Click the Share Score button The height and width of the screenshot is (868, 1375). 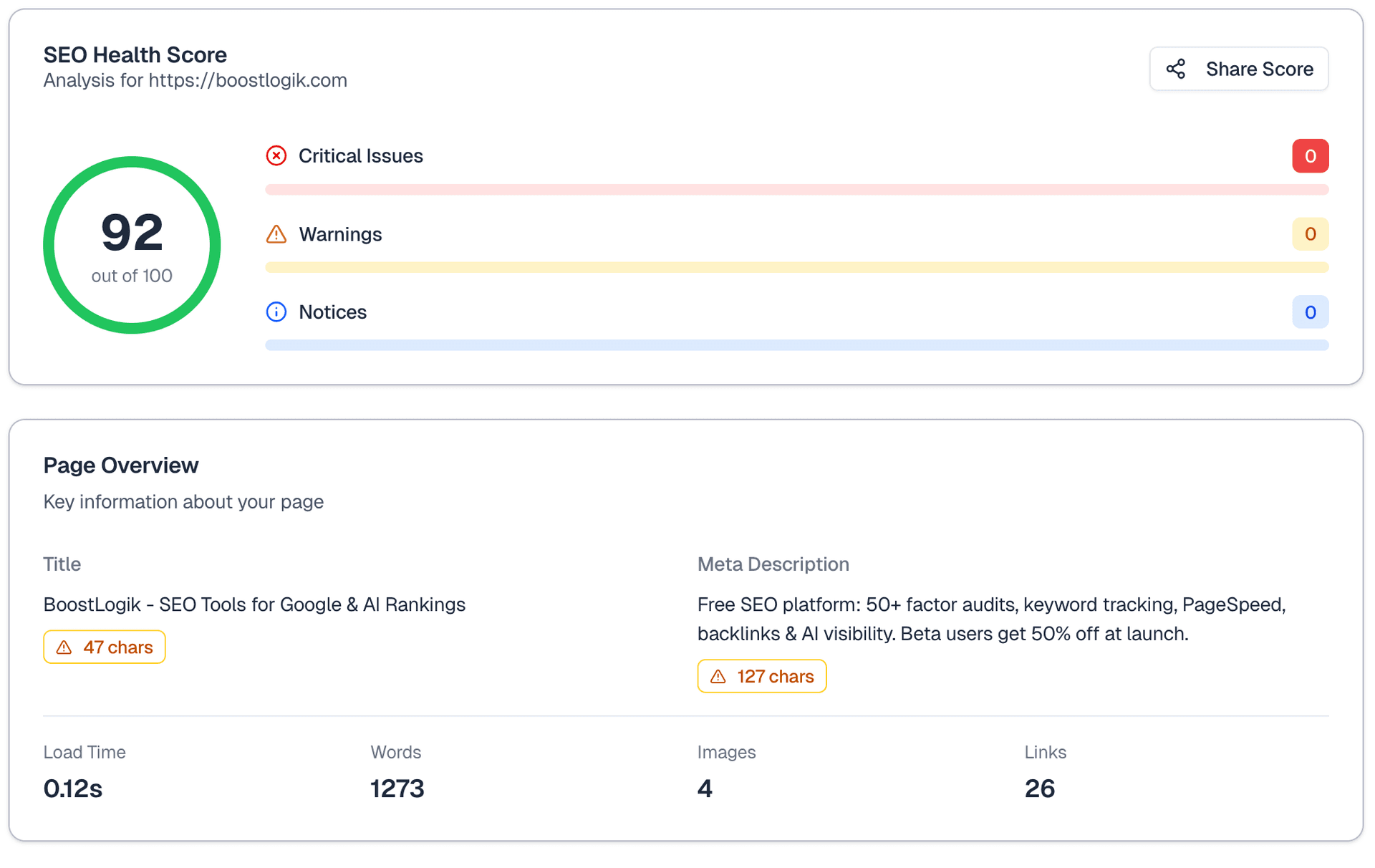click(1239, 69)
